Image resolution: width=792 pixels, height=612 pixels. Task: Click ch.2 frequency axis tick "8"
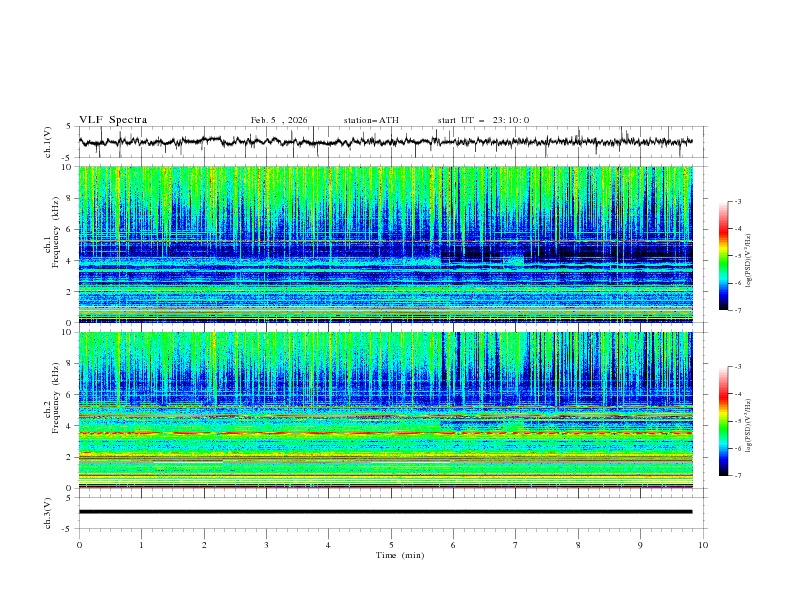pos(71,364)
